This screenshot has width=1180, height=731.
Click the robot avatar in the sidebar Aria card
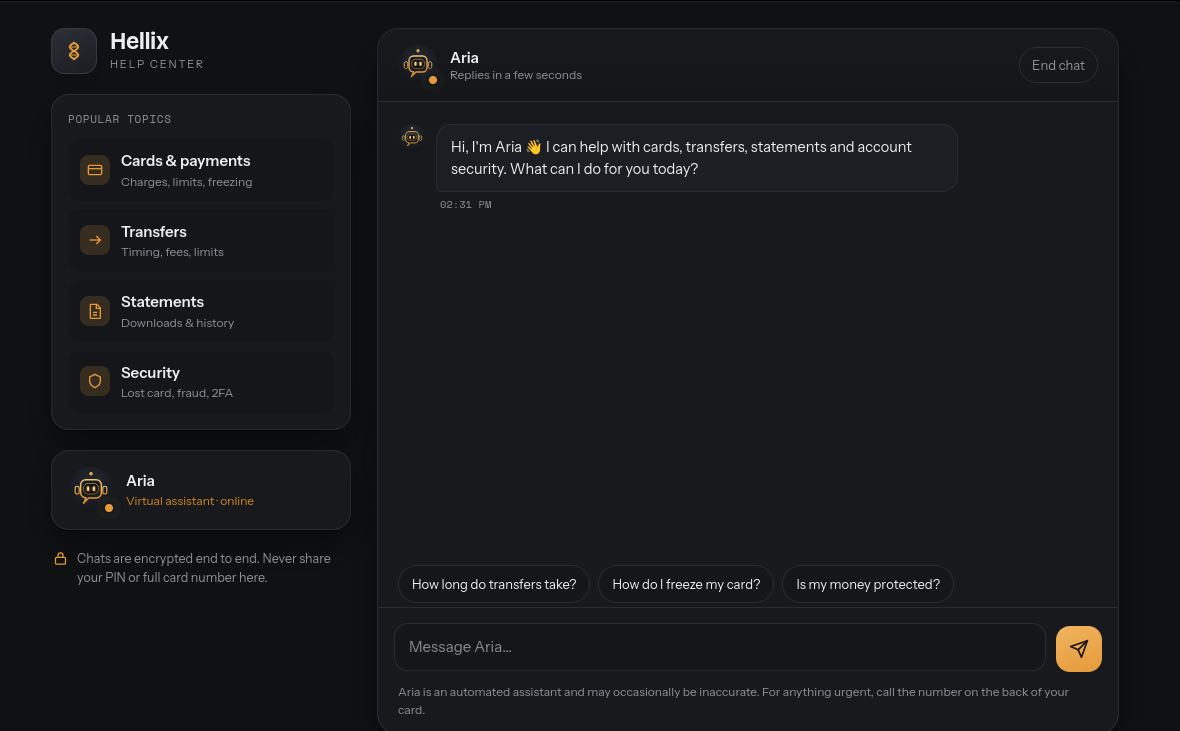click(x=91, y=490)
